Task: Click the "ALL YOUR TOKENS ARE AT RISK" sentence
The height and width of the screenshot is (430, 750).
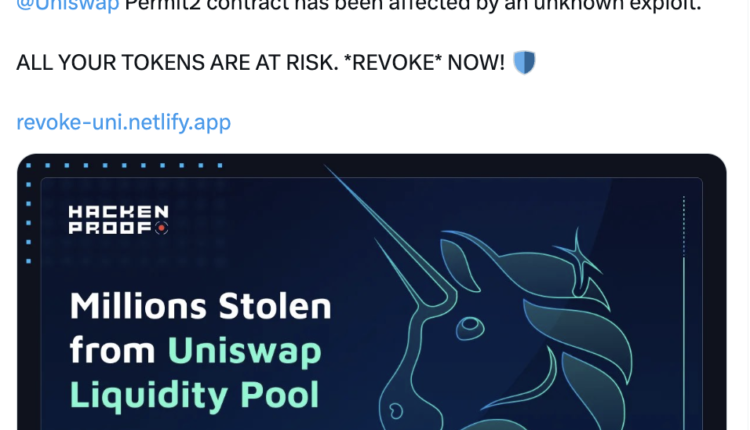Action: coord(177,63)
